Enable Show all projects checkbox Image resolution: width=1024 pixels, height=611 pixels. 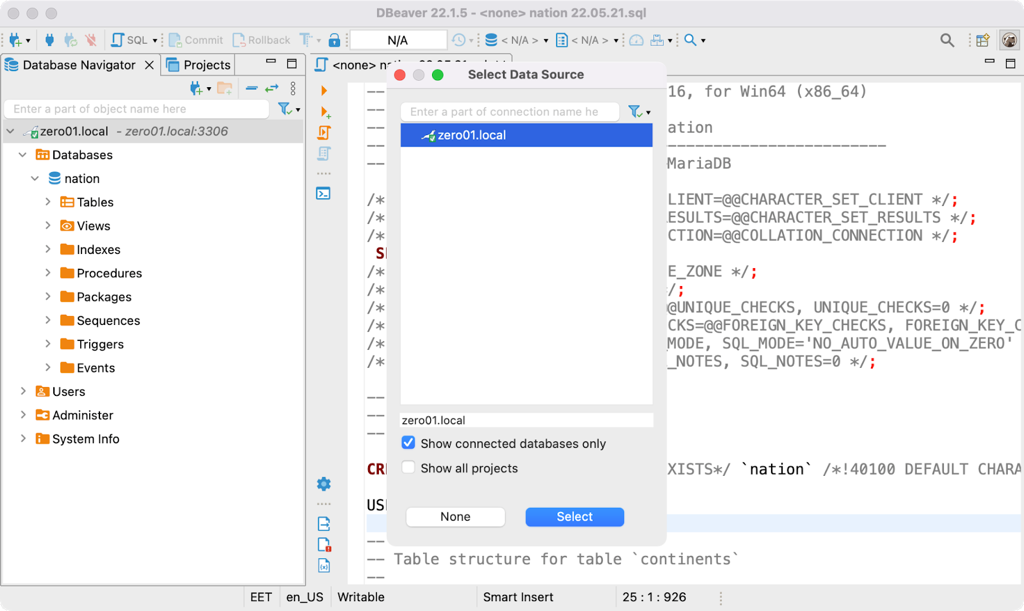(408, 468)
